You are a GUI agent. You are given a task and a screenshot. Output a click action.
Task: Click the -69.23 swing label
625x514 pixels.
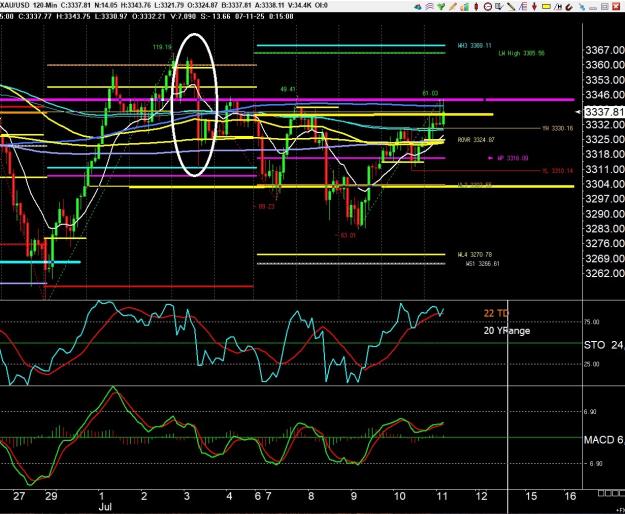pos(264,206)
